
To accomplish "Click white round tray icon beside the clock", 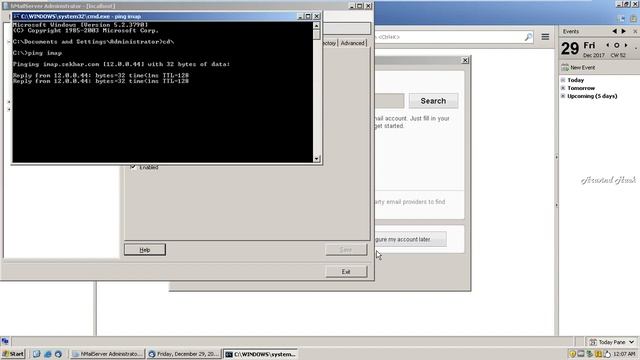I will [x=607, y=354].
